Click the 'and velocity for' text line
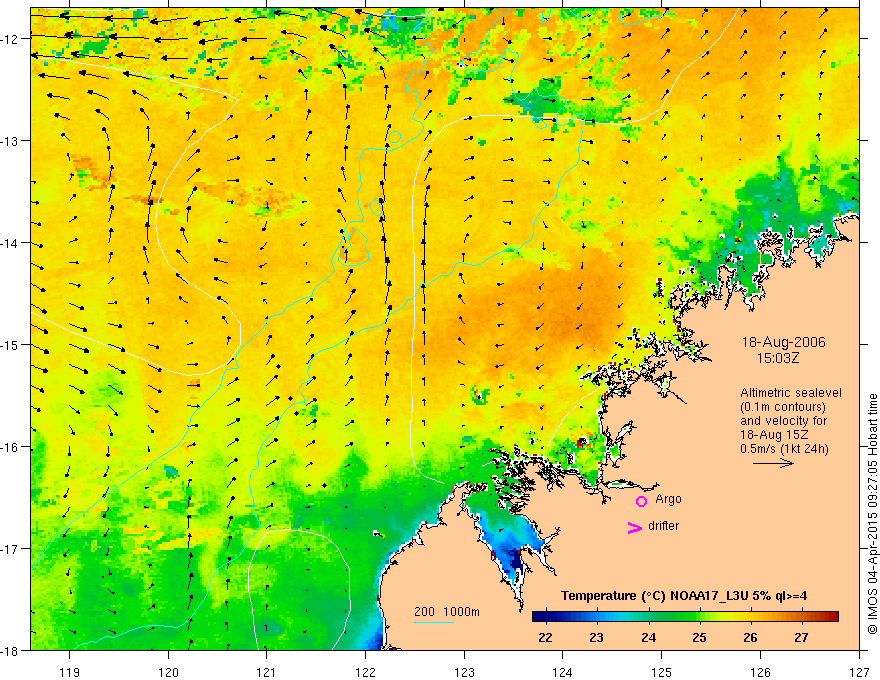Screen dimensions: 880x680 point(783,421)
